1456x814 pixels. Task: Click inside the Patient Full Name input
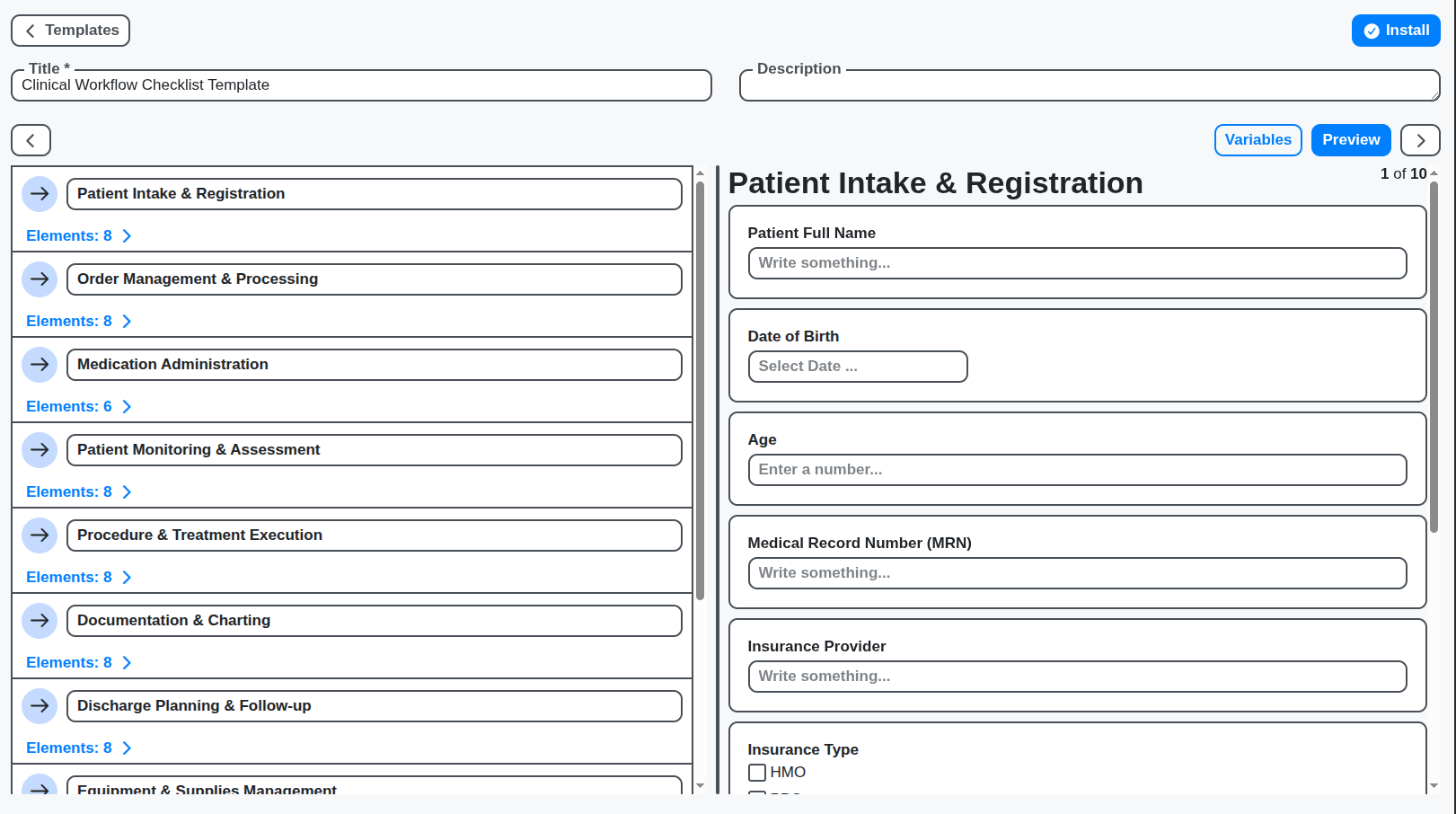1077,263
